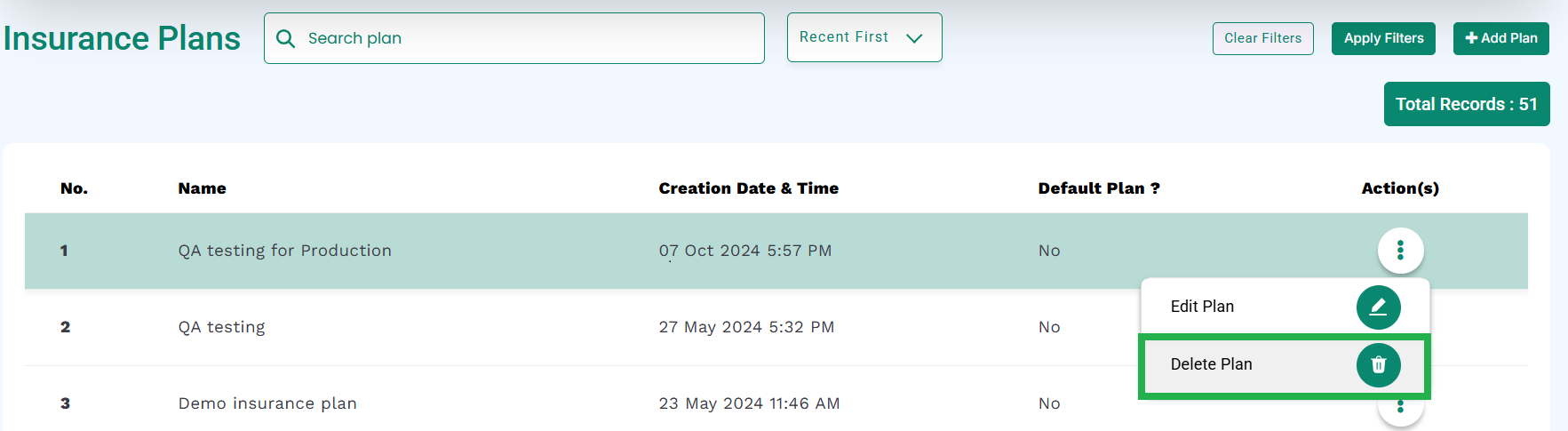1568x431 pixels.
Task: Open three-dot actions menu for row 1
Action: [1400, 251]
